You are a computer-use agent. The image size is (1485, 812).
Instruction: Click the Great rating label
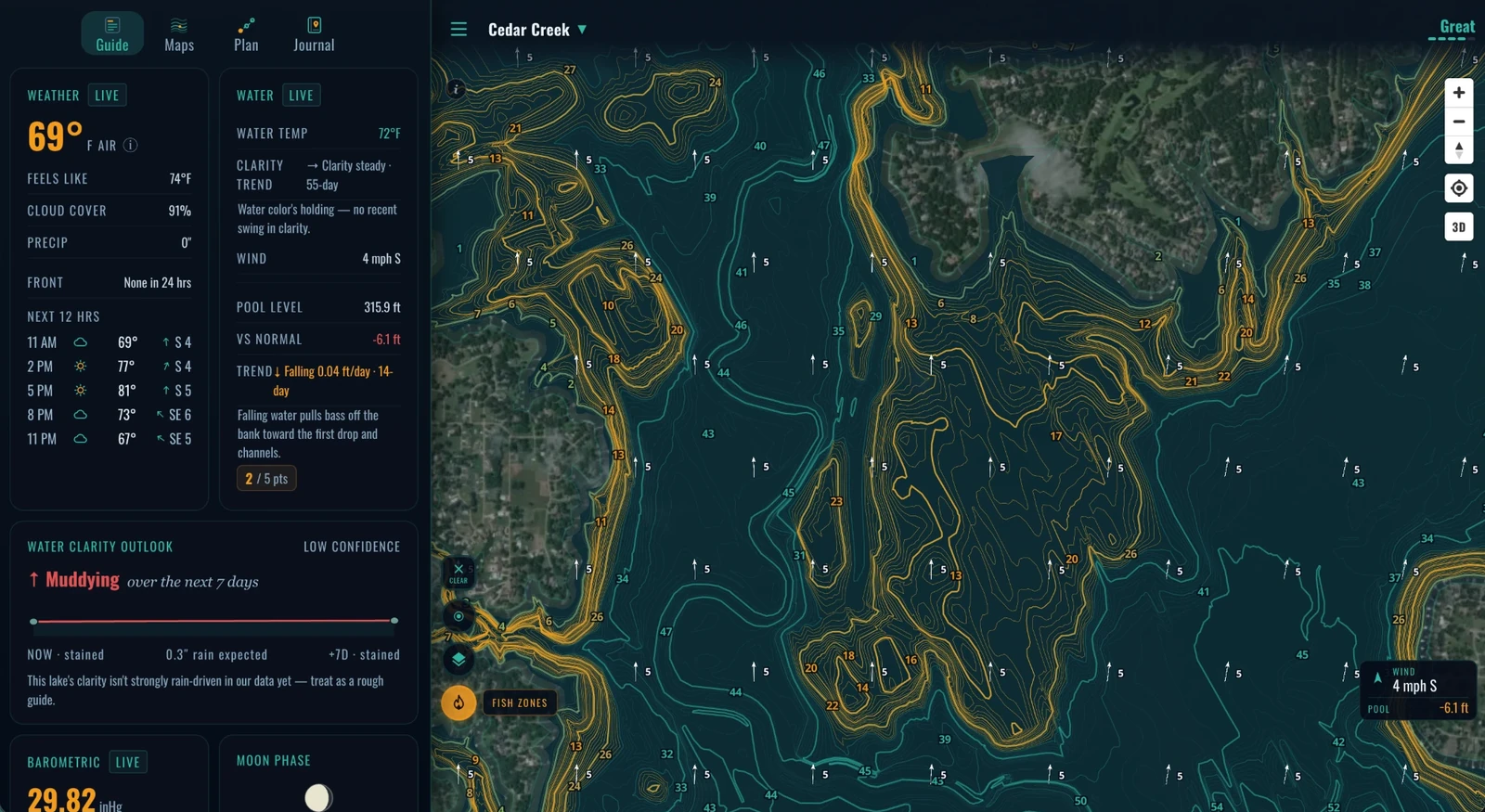(x=1456, y=27)
